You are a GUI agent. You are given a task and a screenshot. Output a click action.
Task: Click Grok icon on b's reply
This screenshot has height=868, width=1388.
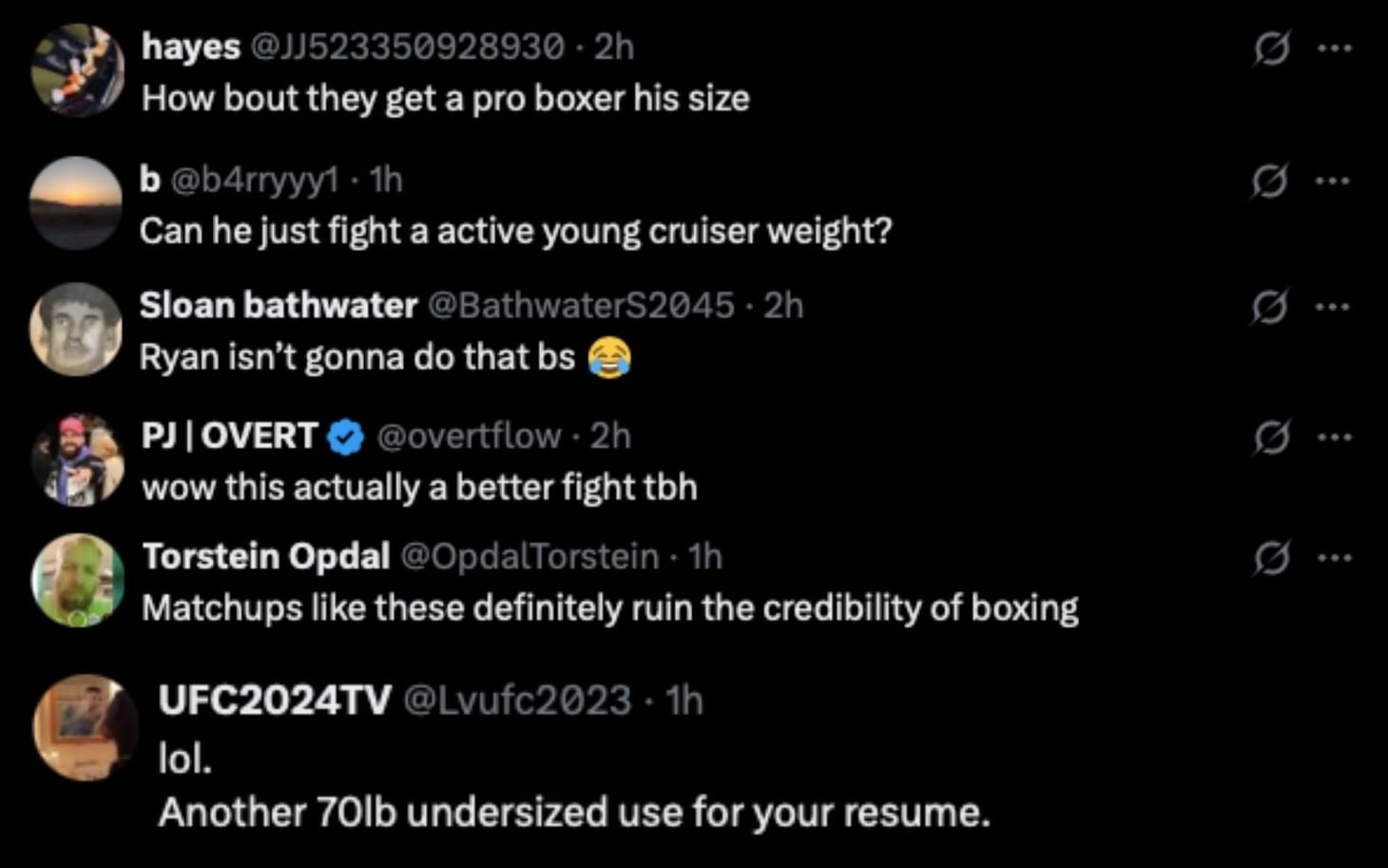(x=1269, y=180)
